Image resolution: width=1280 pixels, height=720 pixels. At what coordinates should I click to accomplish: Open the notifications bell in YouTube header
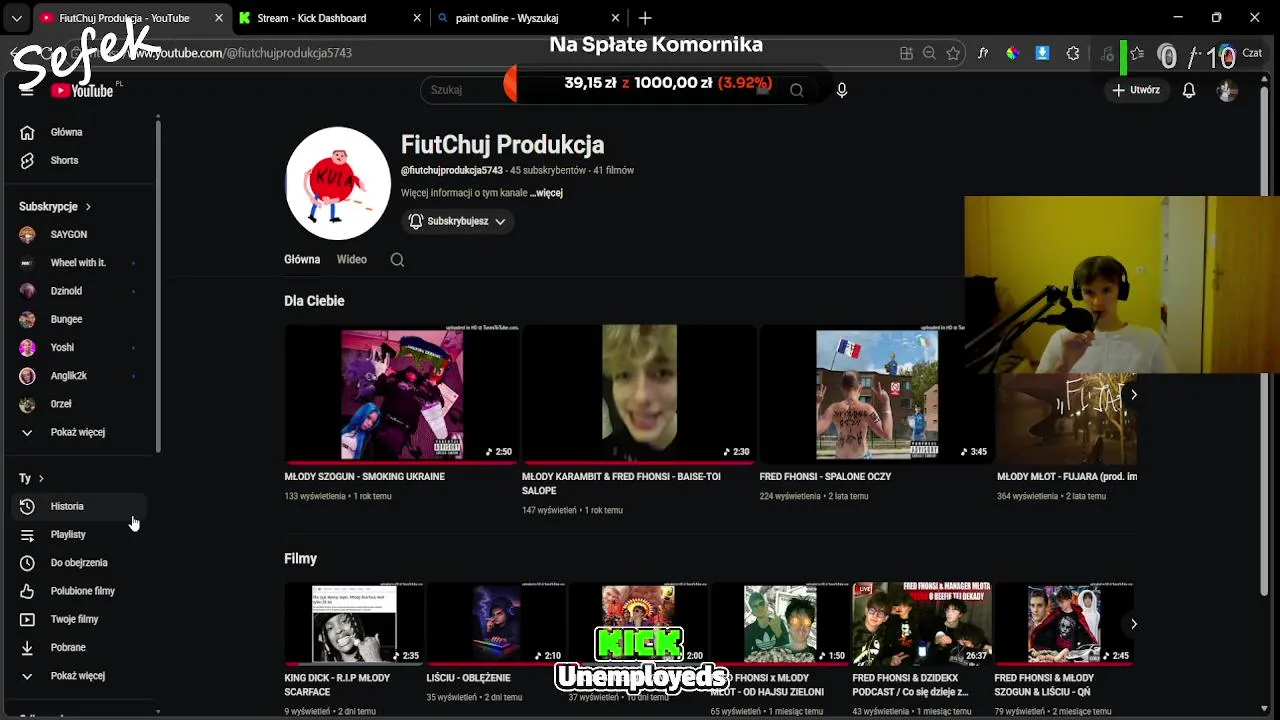pyautogui.click(x=1189, y=90)
